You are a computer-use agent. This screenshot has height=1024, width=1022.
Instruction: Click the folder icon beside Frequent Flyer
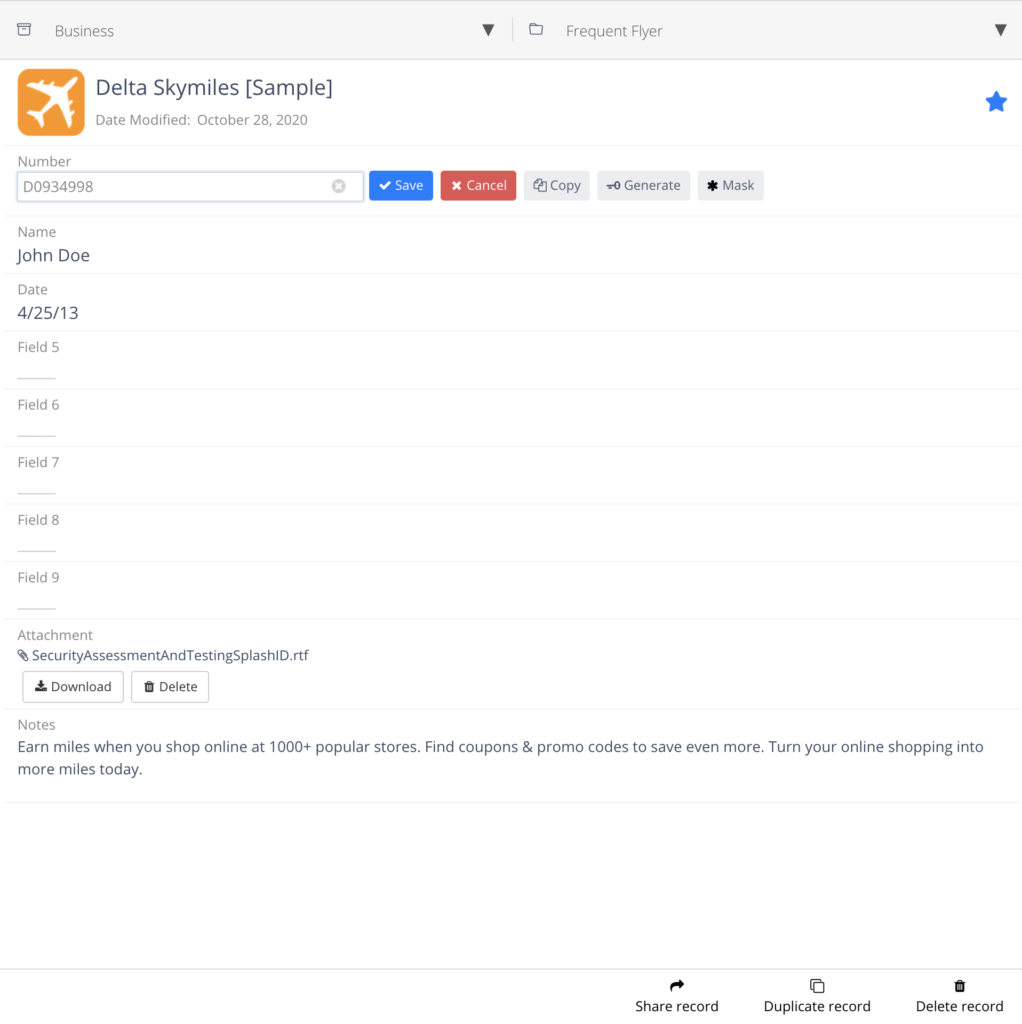[536, 30]
